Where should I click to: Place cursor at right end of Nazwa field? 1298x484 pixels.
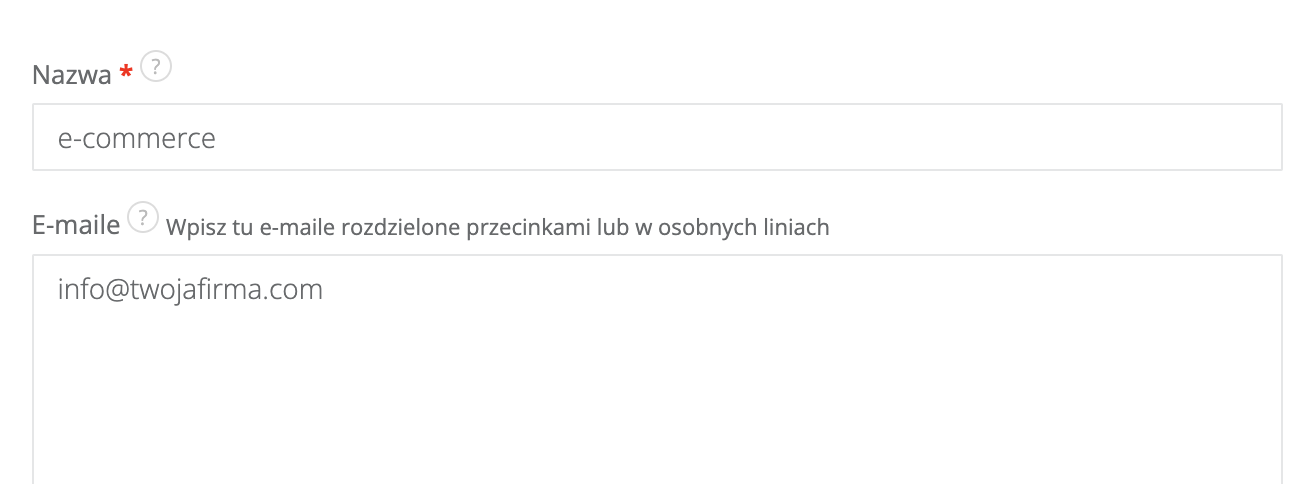[1260, 137]
